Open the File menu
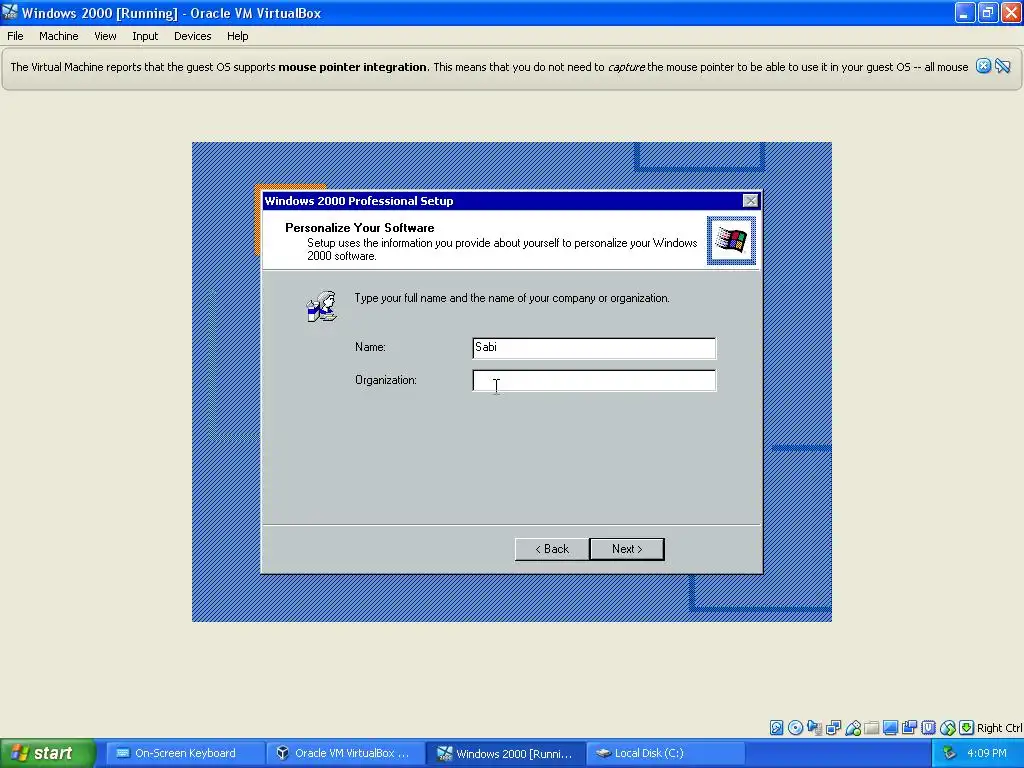The height and width of the screenshot is (768, 1024). (15, 36)
